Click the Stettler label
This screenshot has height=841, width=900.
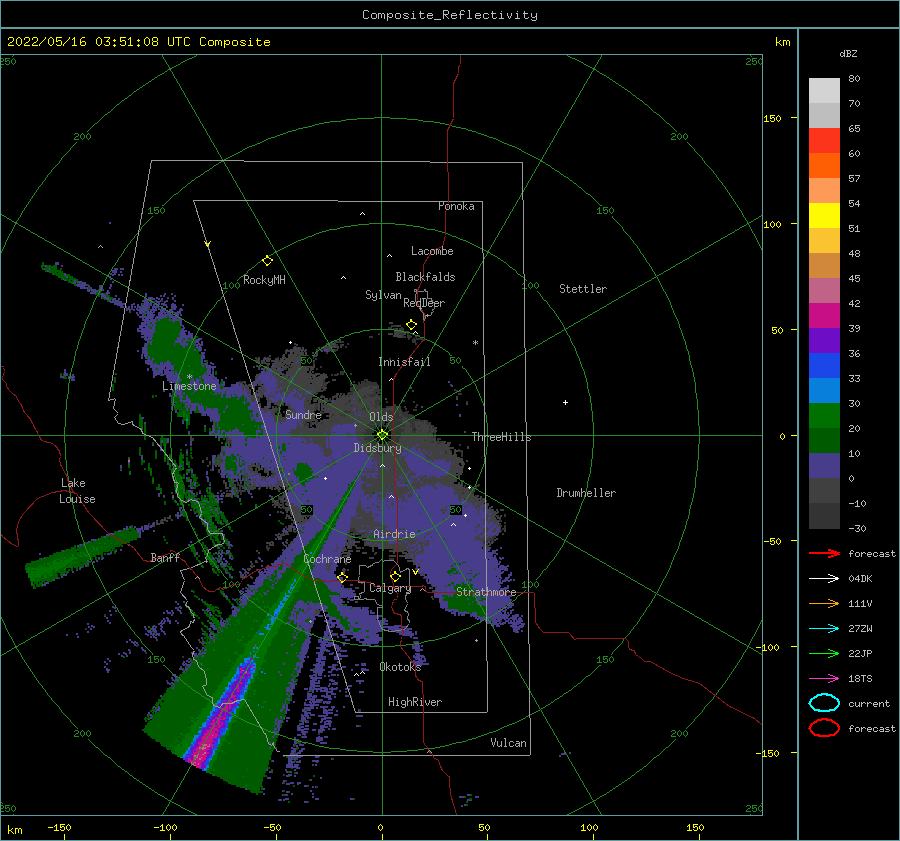click(x=583, y=289)
